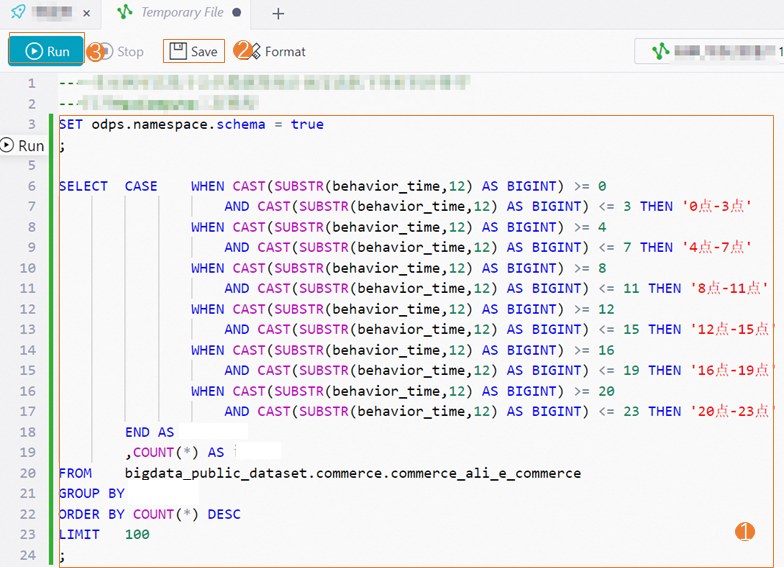This screenshot has height=568, width=784.
Task: Close the first tab with rocket icon
Action: [x=86, y=13]
